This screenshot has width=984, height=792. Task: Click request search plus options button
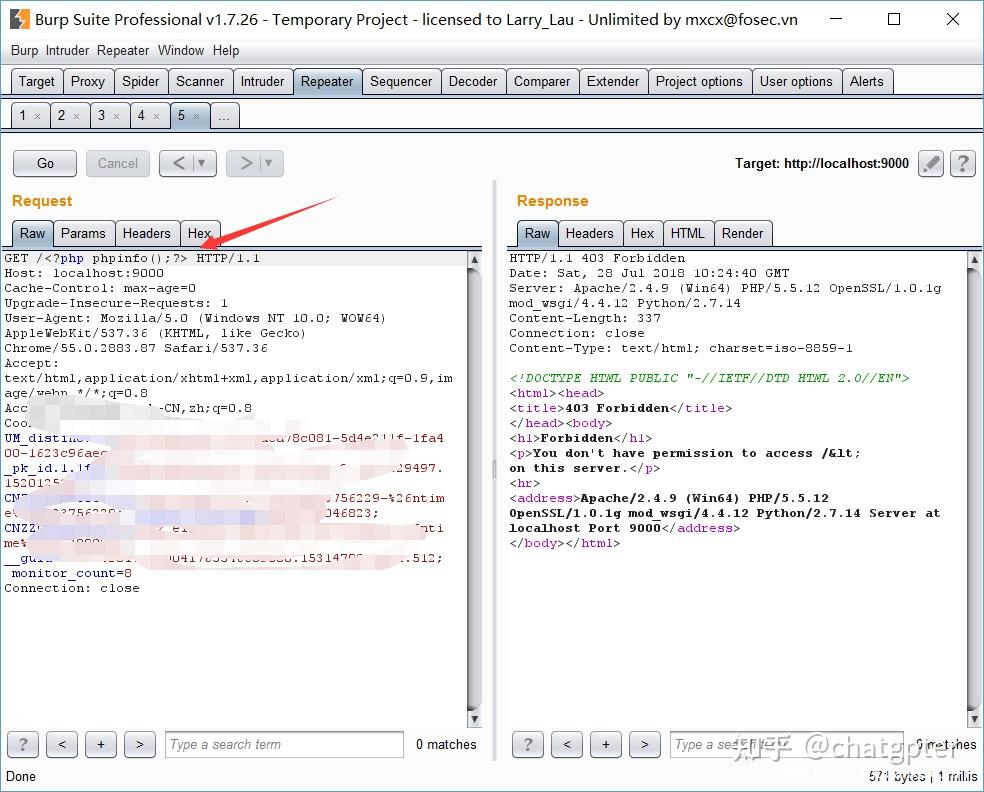click(x=101, y=744)
